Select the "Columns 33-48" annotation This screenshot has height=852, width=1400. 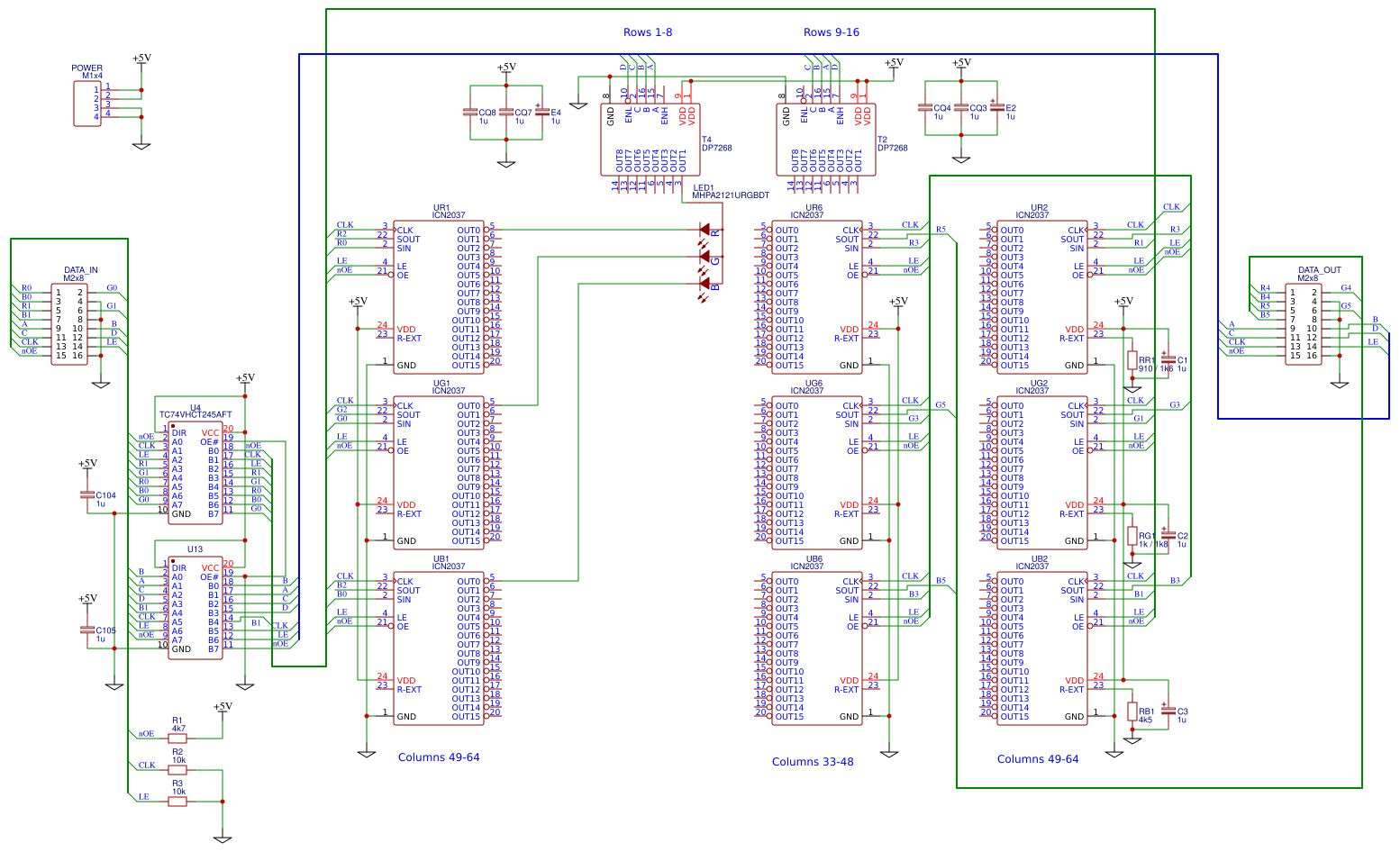(x=813, y=762)
